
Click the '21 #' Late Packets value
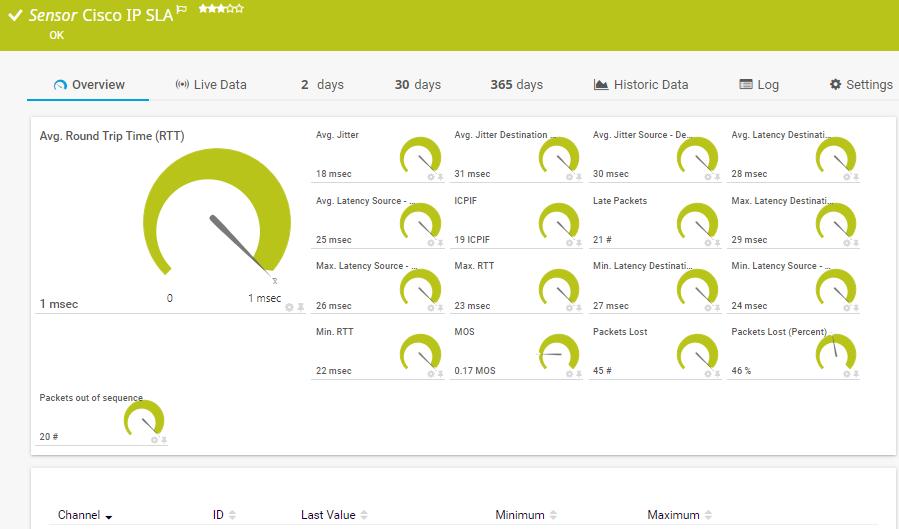(602, 240)
